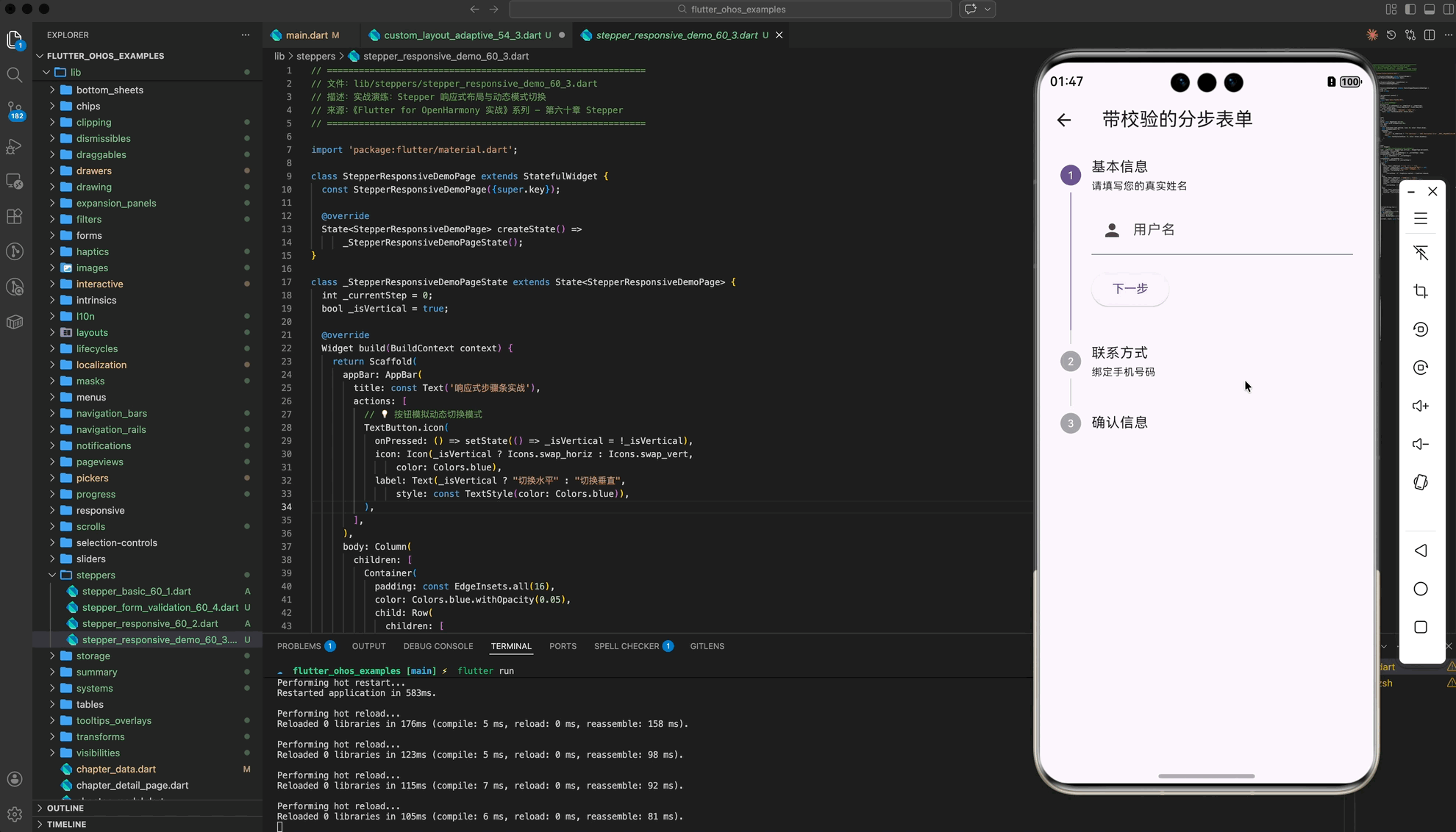Open stepper_basic_60_1.dart file

coord(136,591)
